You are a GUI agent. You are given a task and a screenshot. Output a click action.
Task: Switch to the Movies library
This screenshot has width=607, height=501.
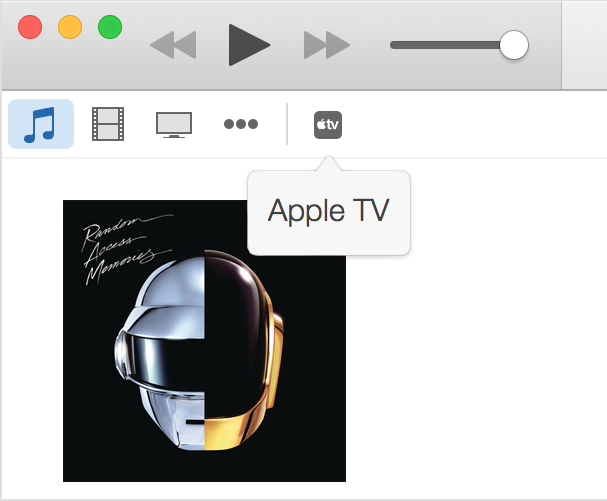(x=108, y=124)
